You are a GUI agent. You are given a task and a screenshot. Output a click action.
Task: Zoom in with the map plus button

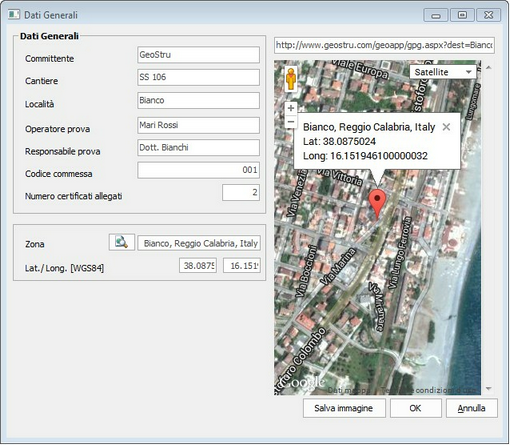coord(291,108)
